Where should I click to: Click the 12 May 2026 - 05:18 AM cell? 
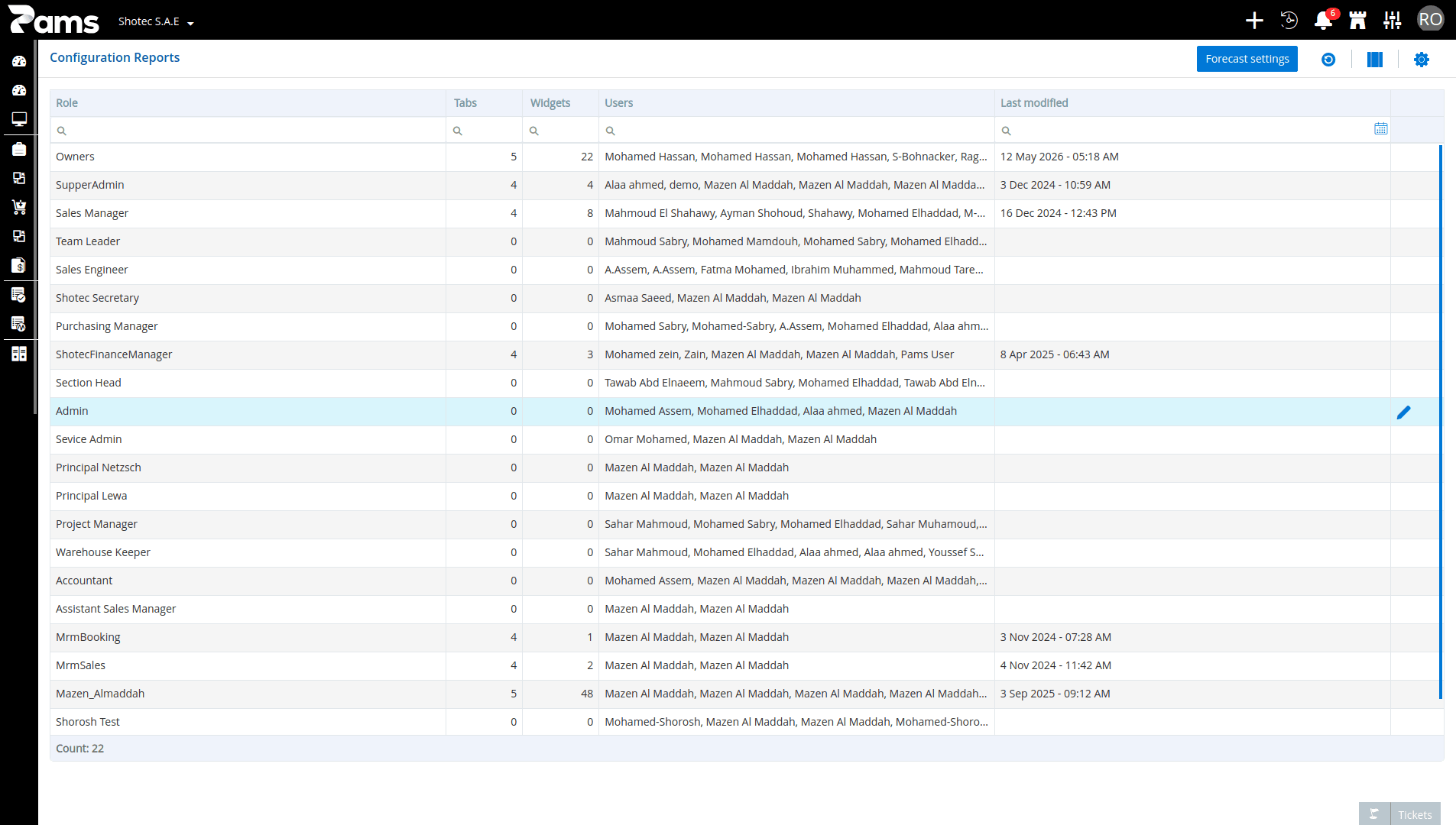point(1192,157)
